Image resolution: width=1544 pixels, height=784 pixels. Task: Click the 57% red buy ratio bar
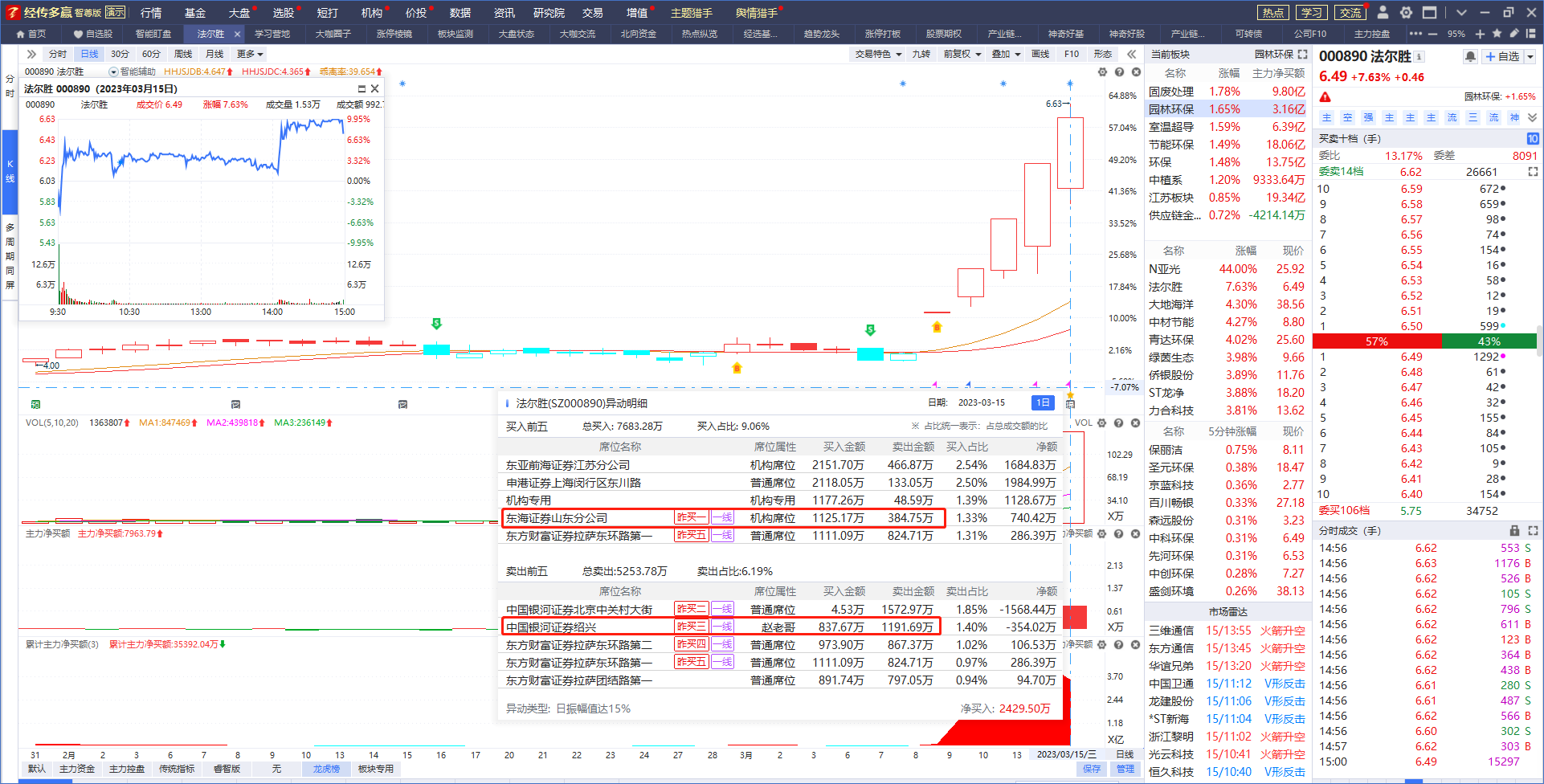point(1377,341)
